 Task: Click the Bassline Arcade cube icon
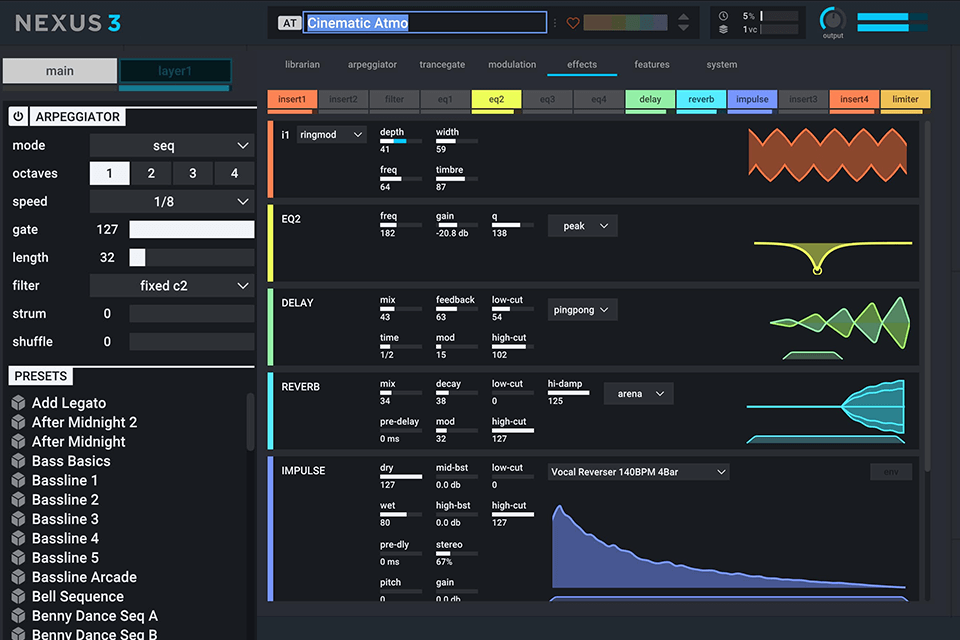point(18,577)
